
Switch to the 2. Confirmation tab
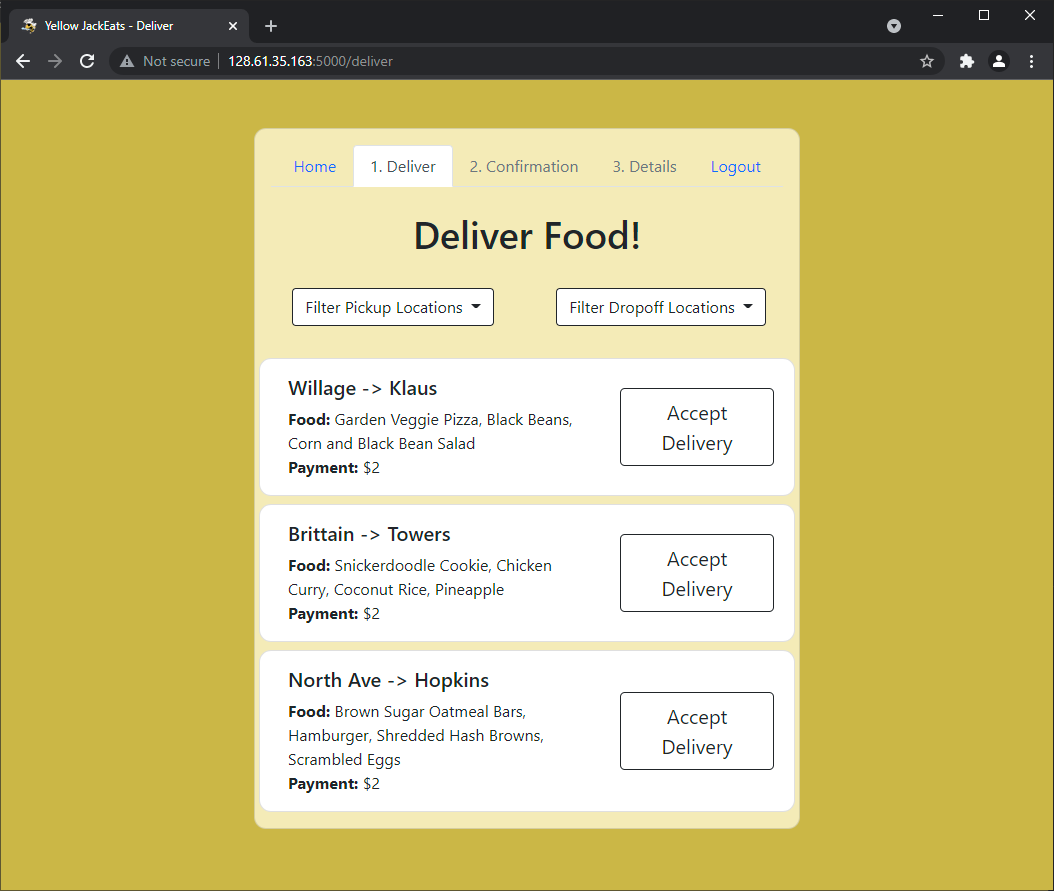tap(524, 166)
